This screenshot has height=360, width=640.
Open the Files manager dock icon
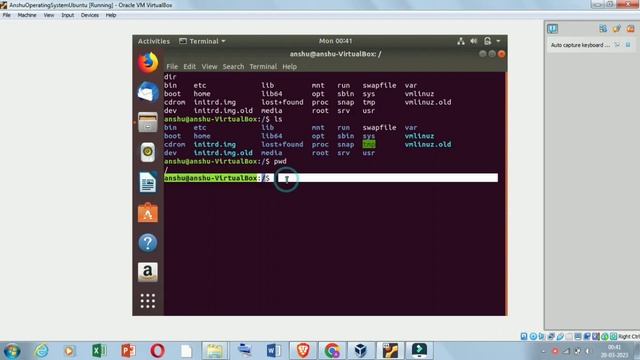[148, 122]
